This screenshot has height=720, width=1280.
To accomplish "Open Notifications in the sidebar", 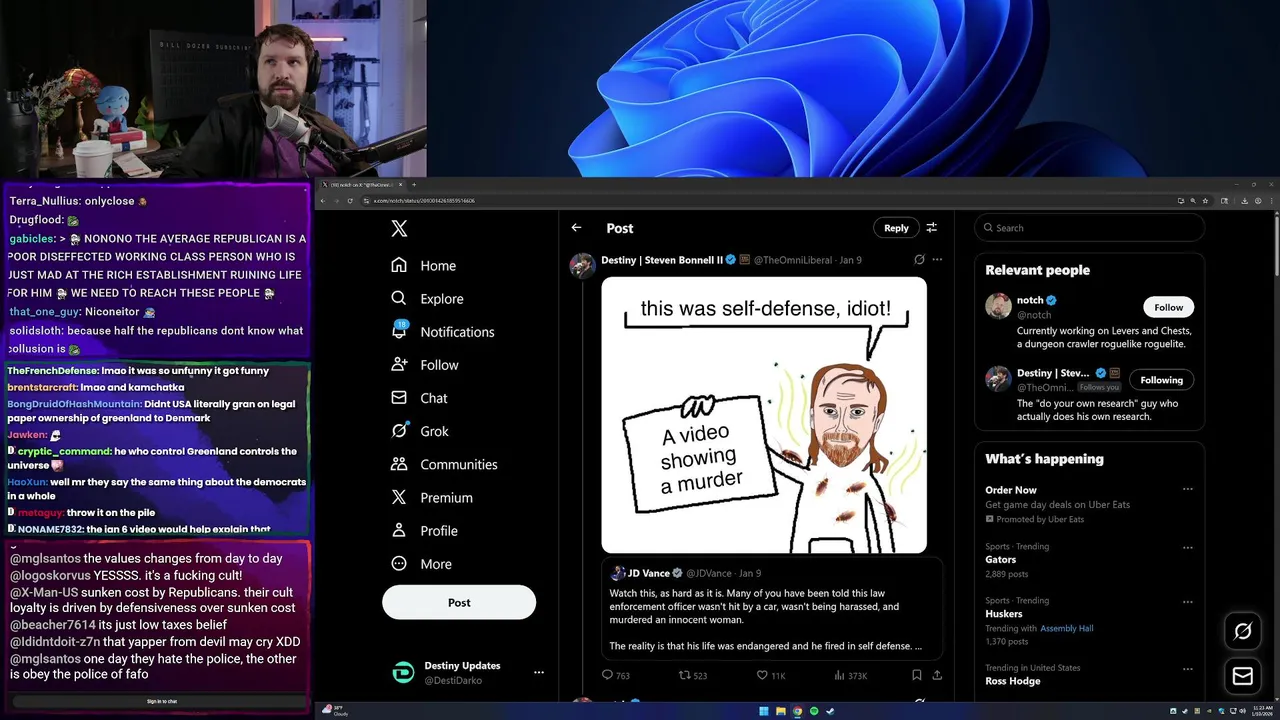I will point(443,331).
